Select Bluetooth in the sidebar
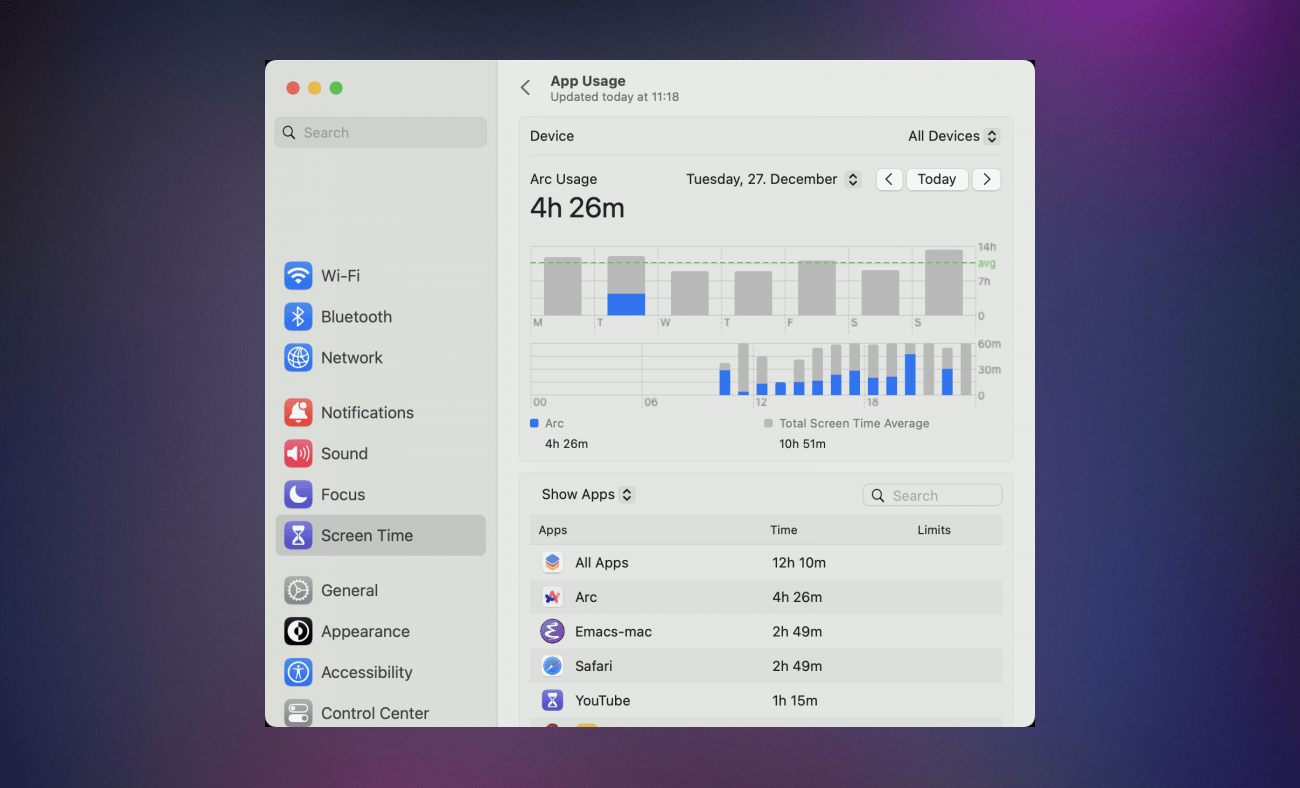Viewport: 1300px width, 788px height. click(x=356, y=316)
